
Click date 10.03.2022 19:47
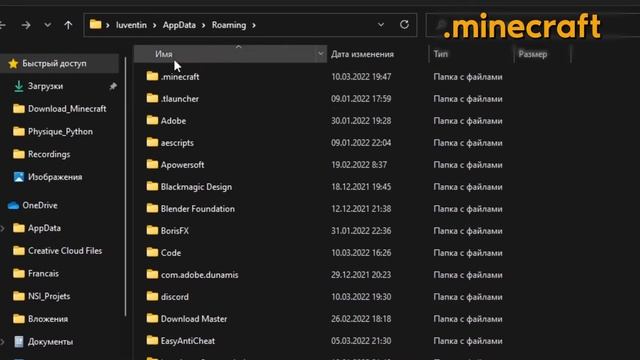click(x=361, y=77)
